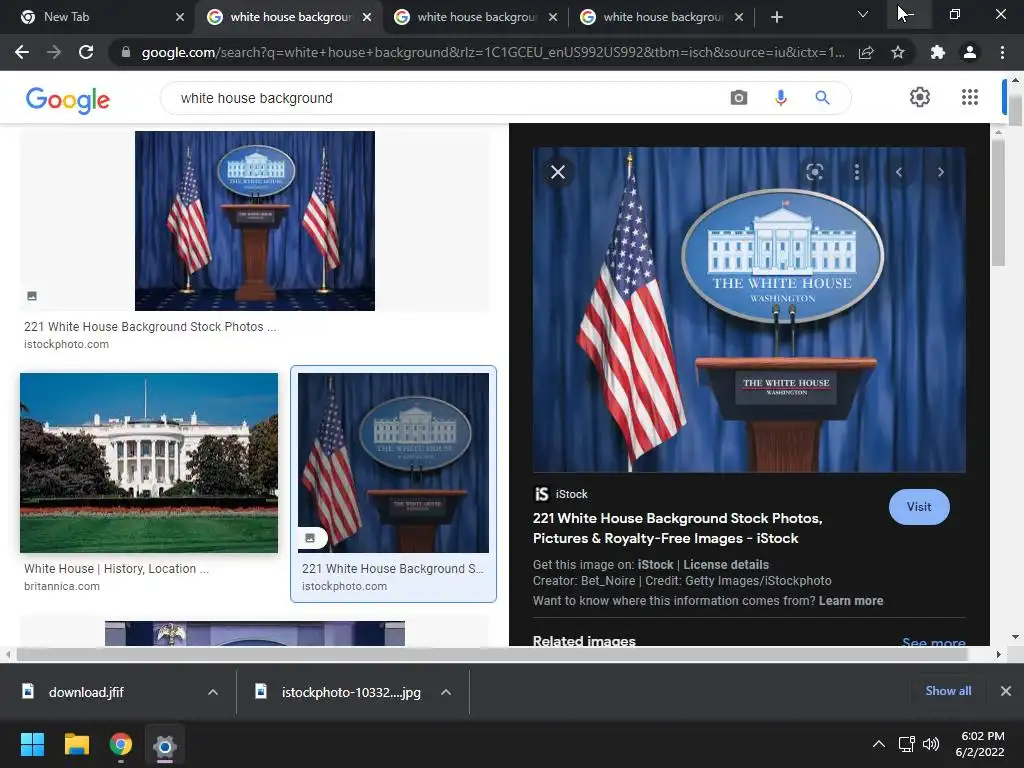Bookmark this page with the star icon
Screen dimensions: 1024x768
click(898, 52)
